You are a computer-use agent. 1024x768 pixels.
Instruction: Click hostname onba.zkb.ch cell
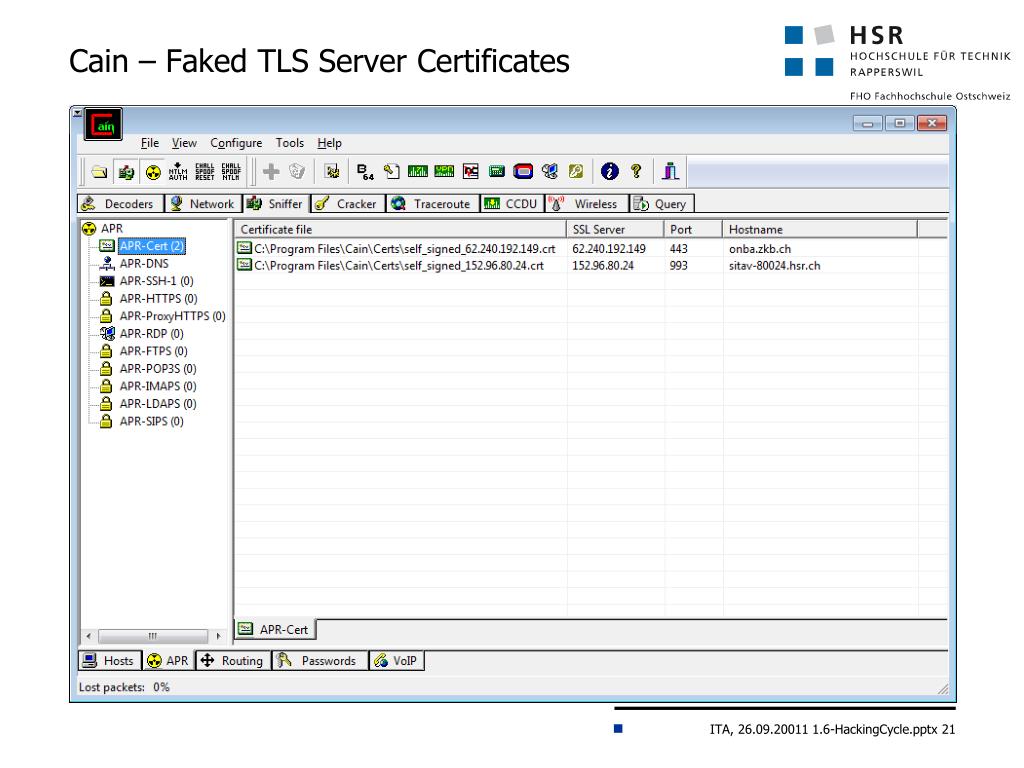[760, 249]
